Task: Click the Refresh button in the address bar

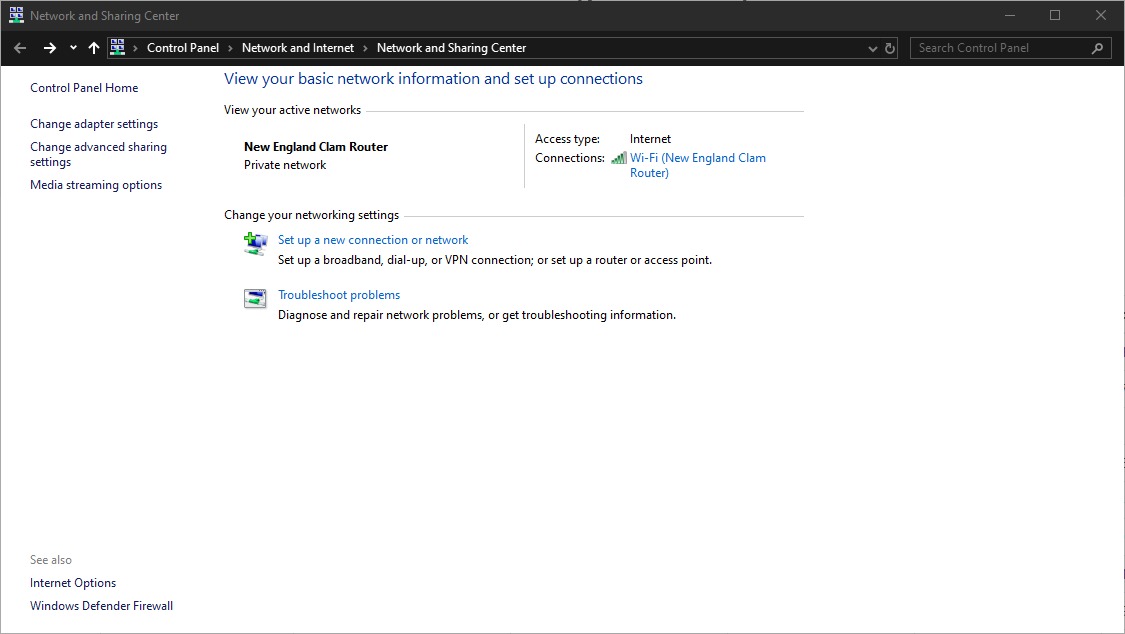Action: (890, 48)
